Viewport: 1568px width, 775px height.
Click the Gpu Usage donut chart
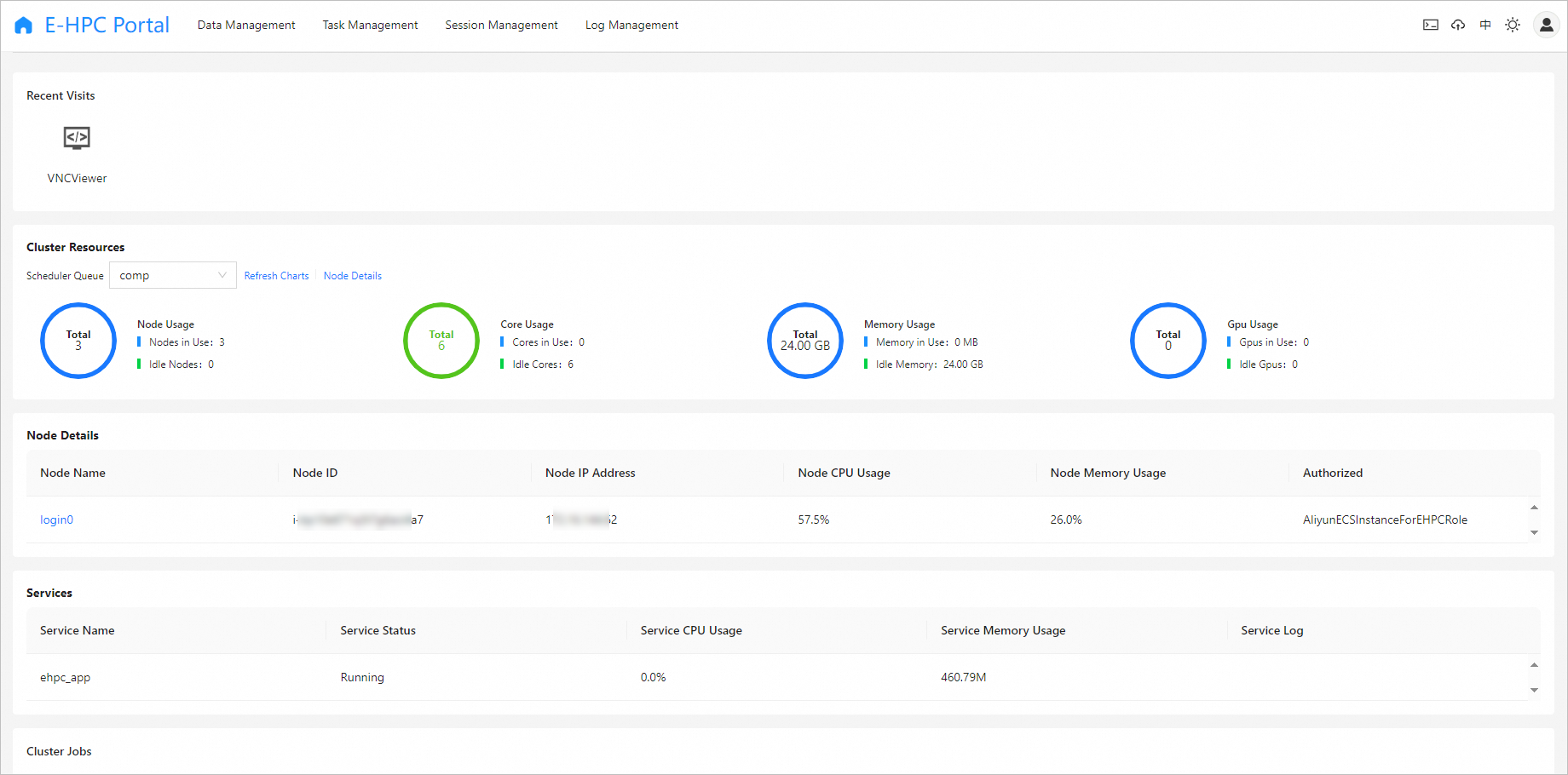(1168, 341)
